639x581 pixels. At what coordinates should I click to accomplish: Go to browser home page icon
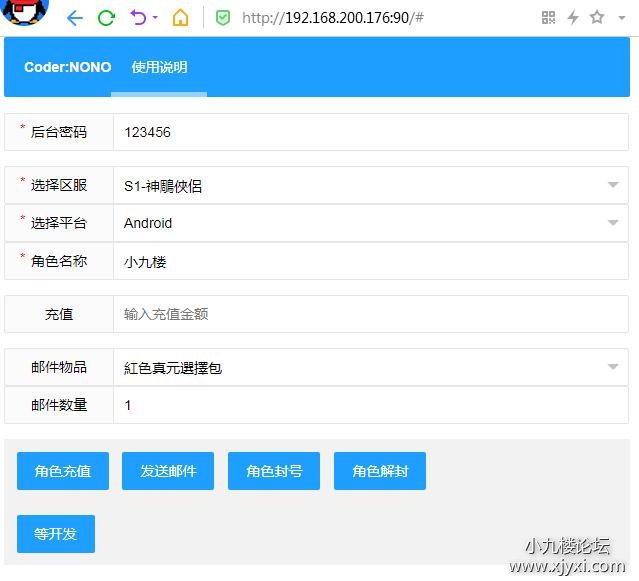pyautogui.click(x=180, y=18)
